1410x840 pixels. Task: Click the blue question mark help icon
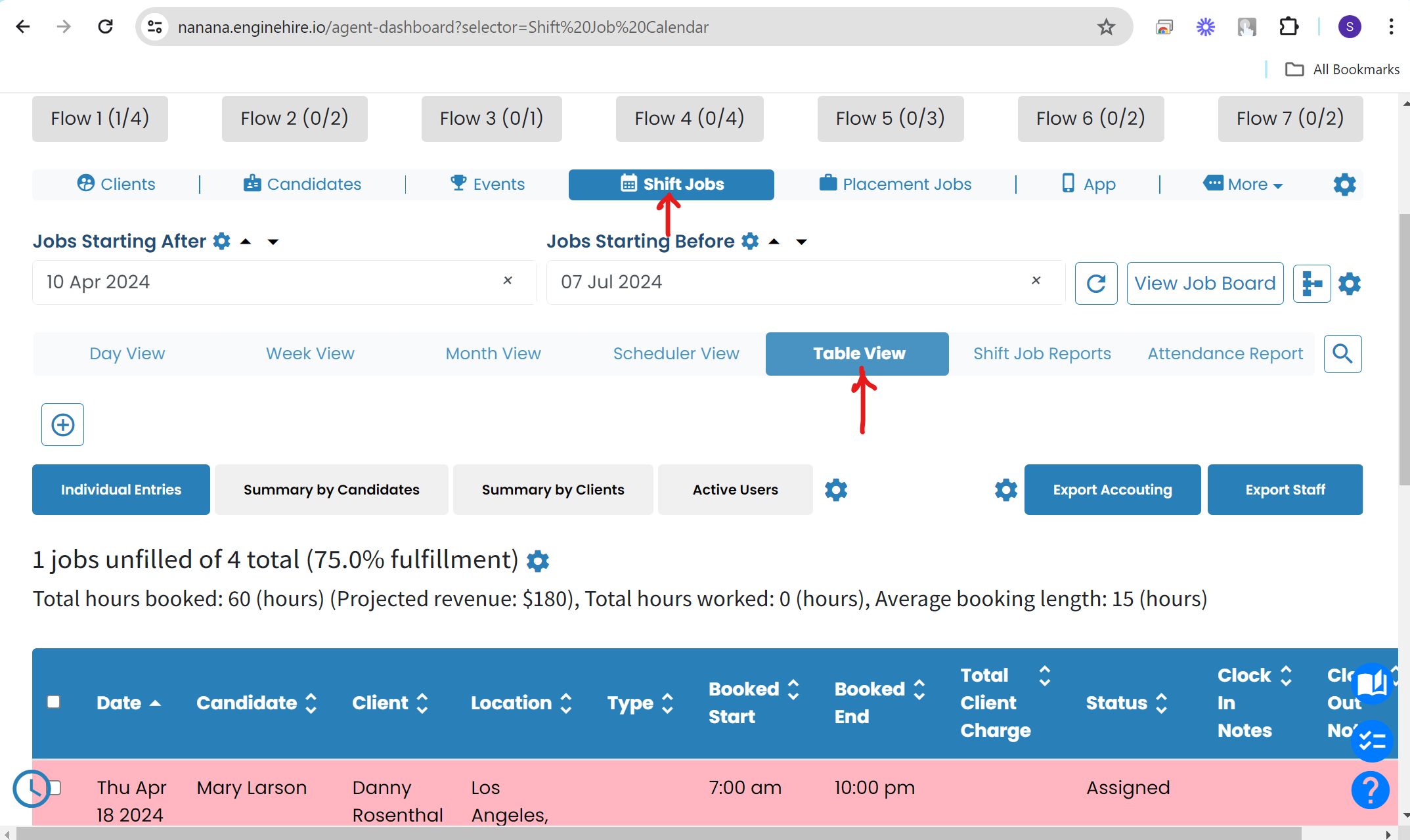tap(1370, 790)
